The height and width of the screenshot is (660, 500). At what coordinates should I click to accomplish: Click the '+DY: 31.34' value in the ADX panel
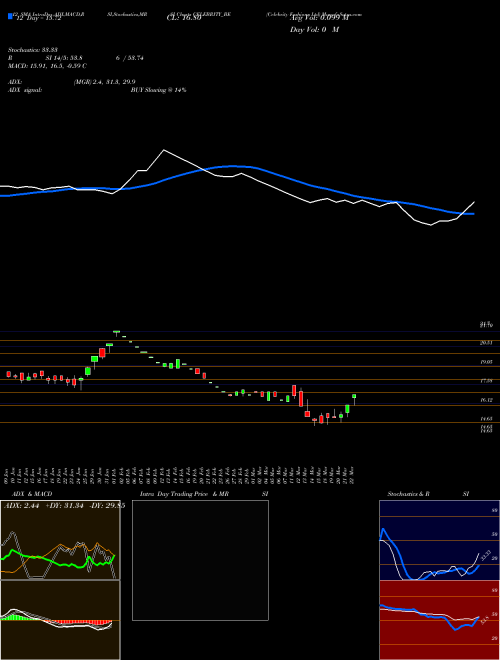click(65, 506)
